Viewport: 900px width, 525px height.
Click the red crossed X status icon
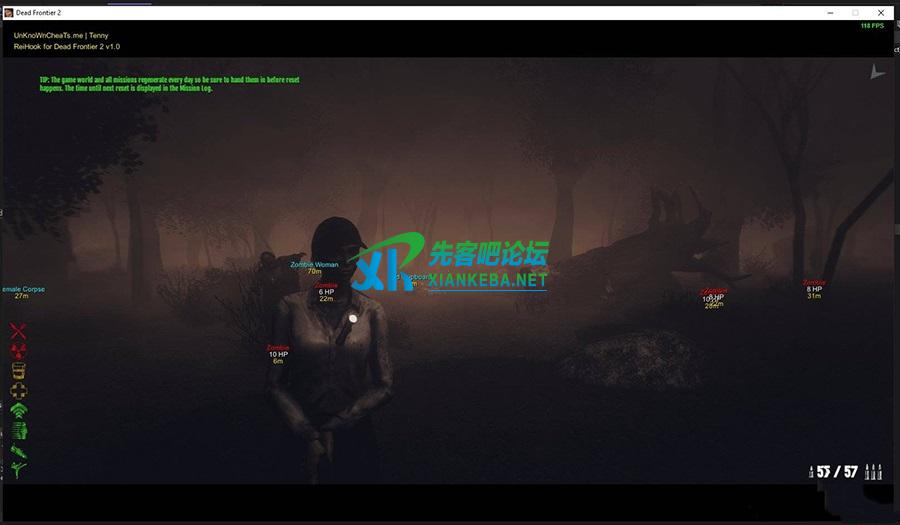tap(18, 331)
